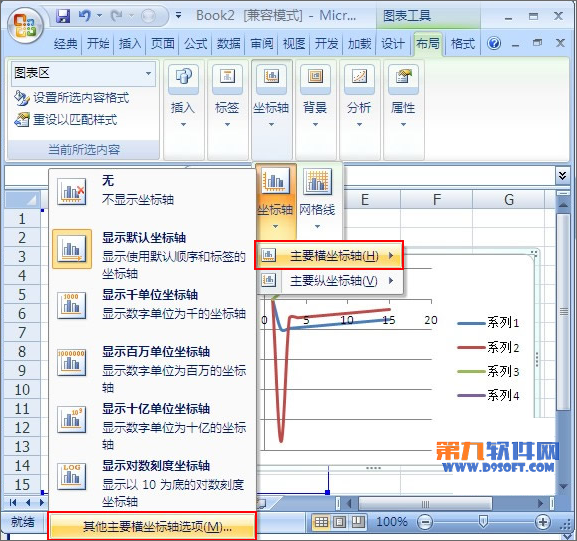577x541 pixels.
Task: Save the workbook with floppy icon
Action: coord(63,15)
